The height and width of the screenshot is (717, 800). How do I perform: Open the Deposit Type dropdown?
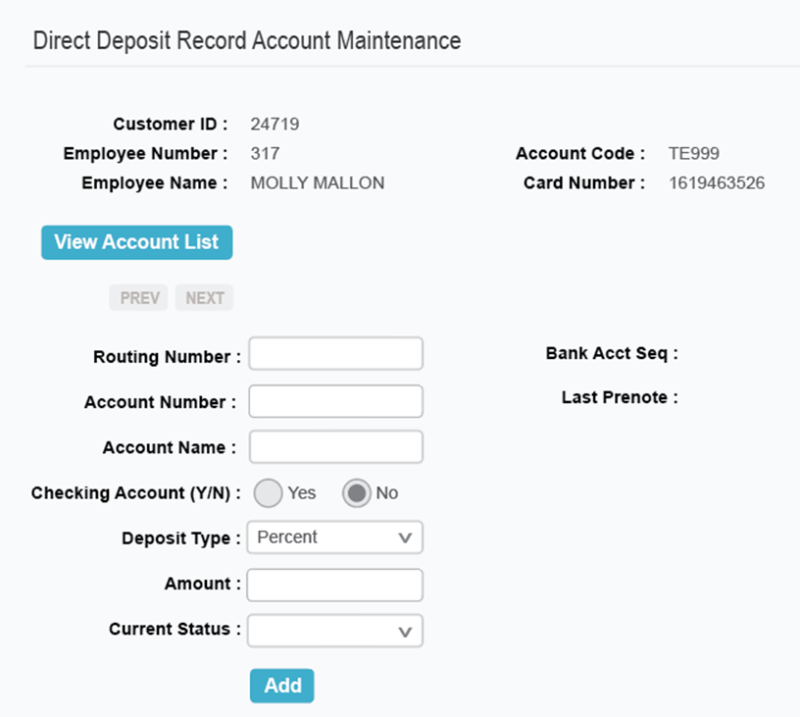point(335,537)
